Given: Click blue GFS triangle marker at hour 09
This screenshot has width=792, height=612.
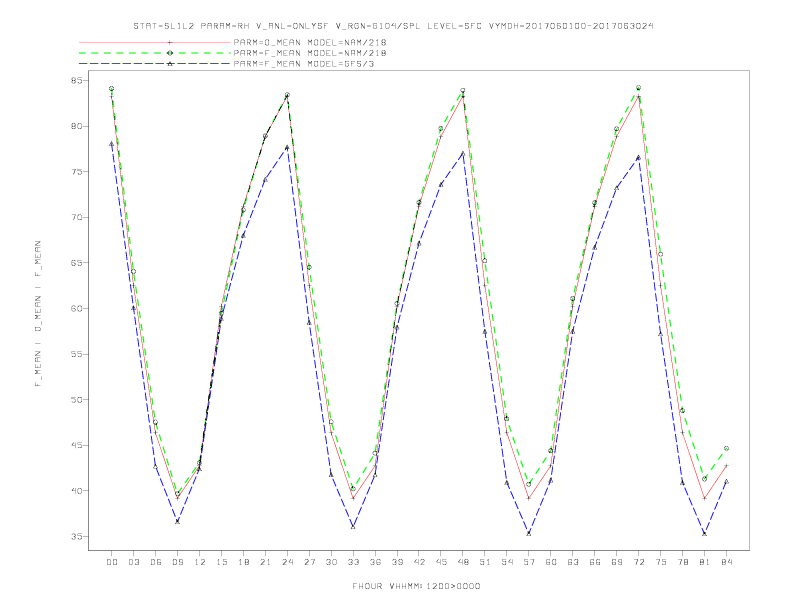Looking at the screenshot, I should [x=177, y=522].
